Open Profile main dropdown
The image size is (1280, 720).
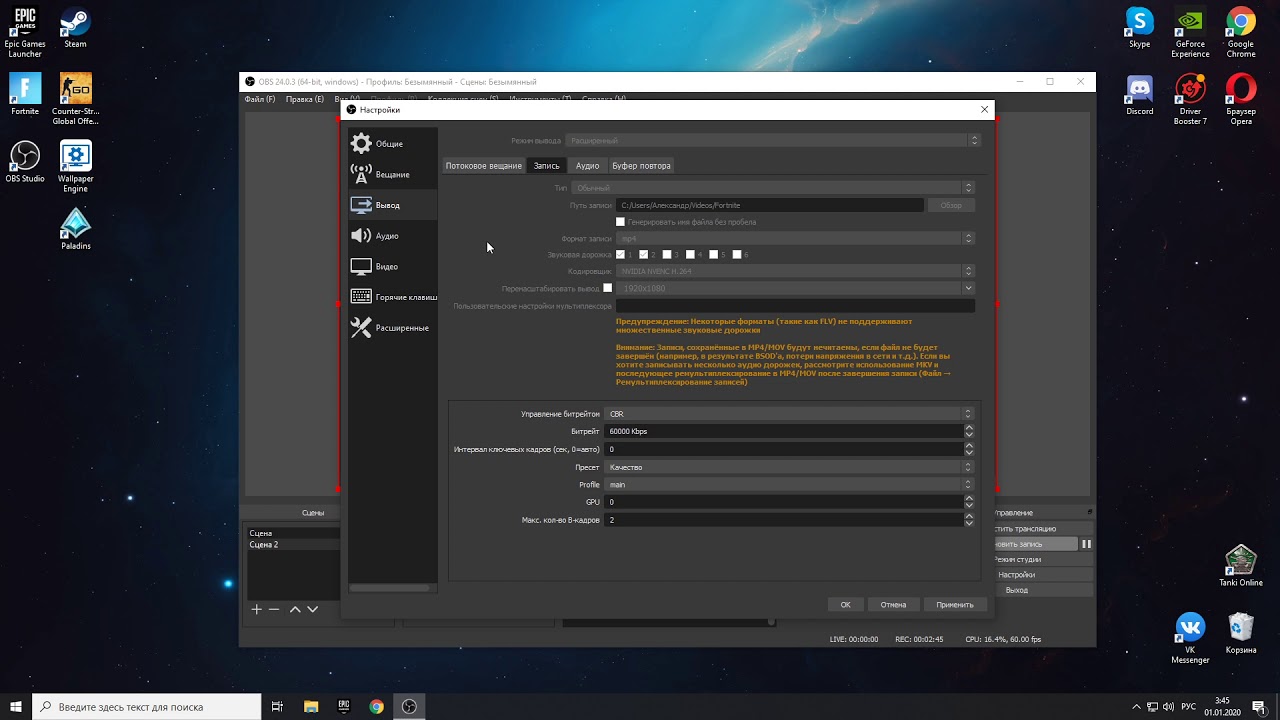[x=789, y=485]
